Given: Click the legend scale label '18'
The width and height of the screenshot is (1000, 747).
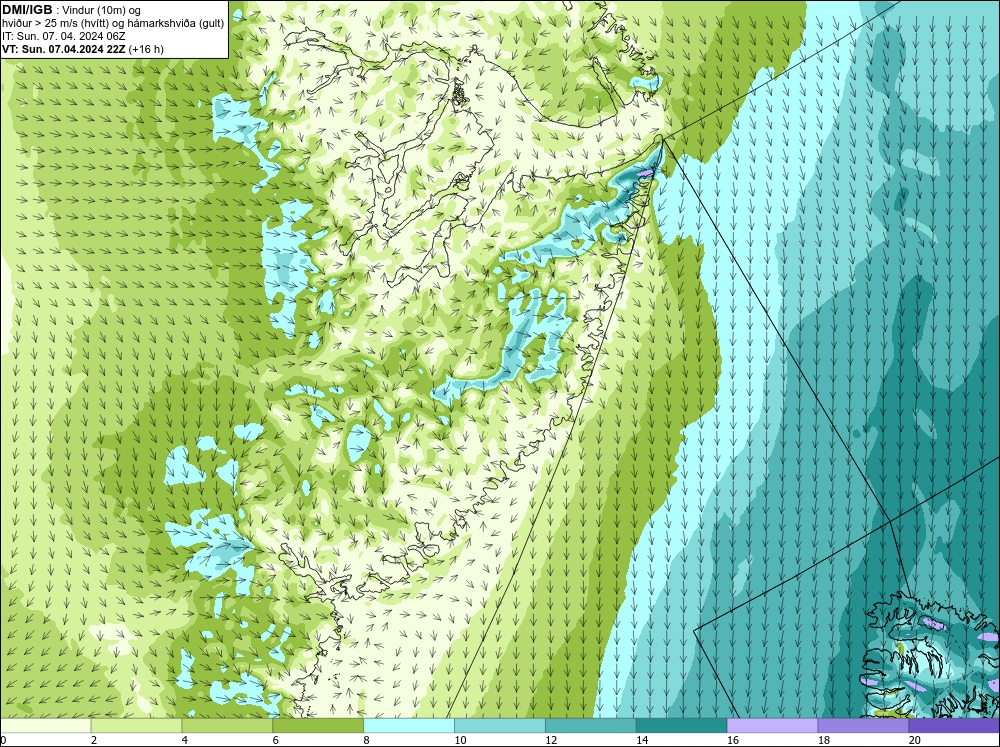Looking at the screenshot, I should pos(824,740).
